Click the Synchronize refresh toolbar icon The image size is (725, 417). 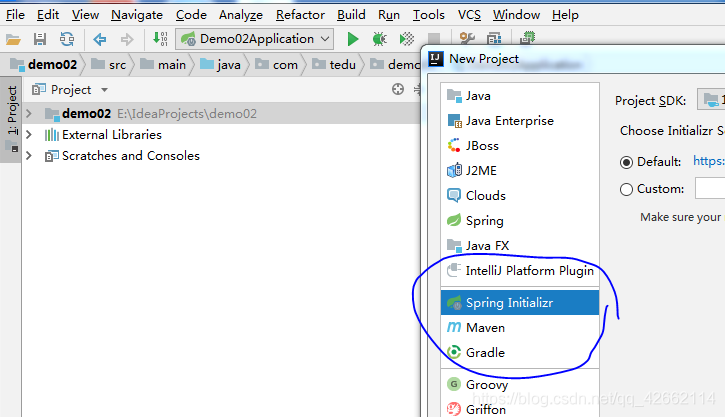[67, 39]
